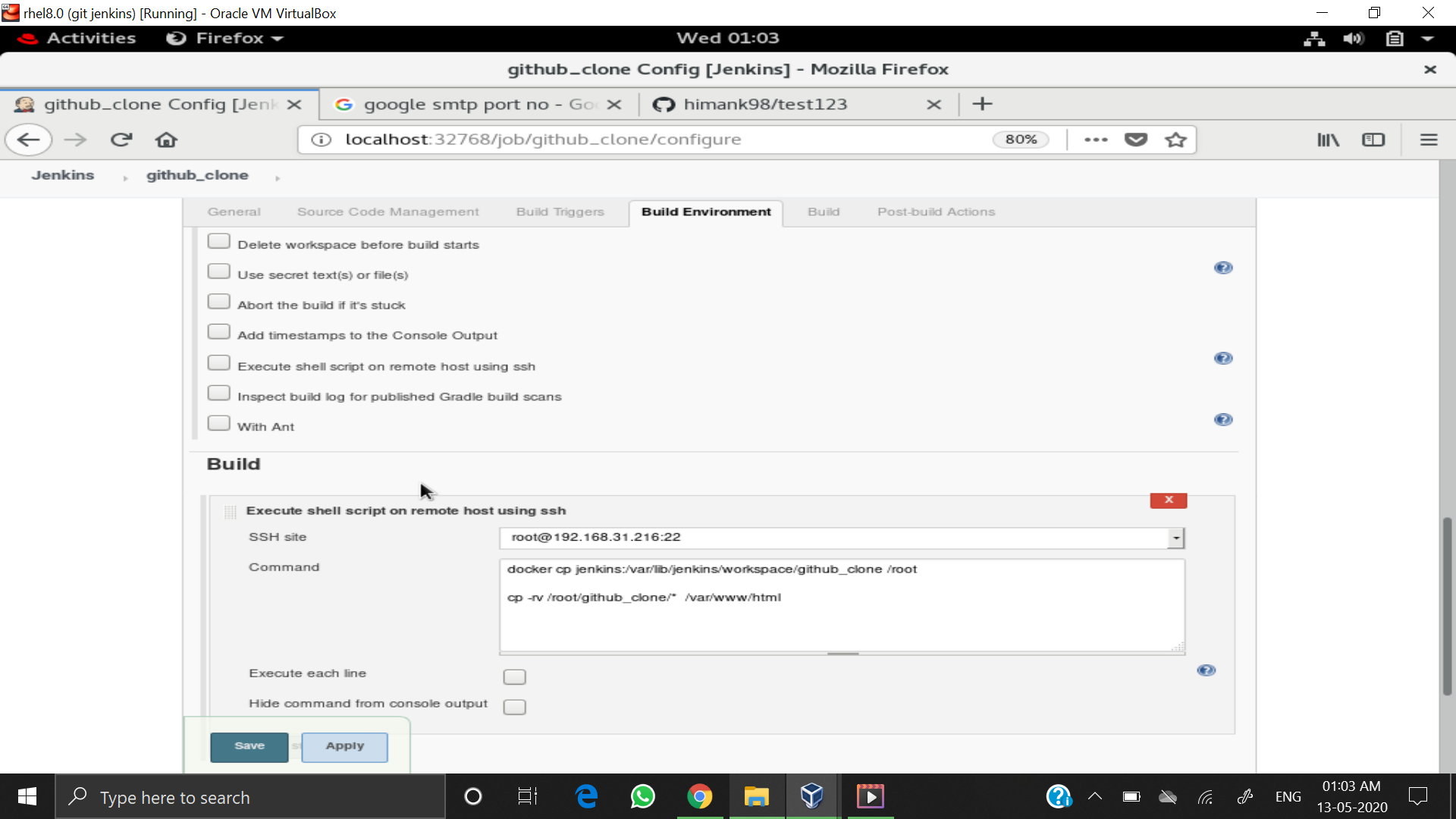The height and width of the screenshot is (819, 1456).
Task: Open help next to 'Execute each line'
Action: click(1207, 670)
